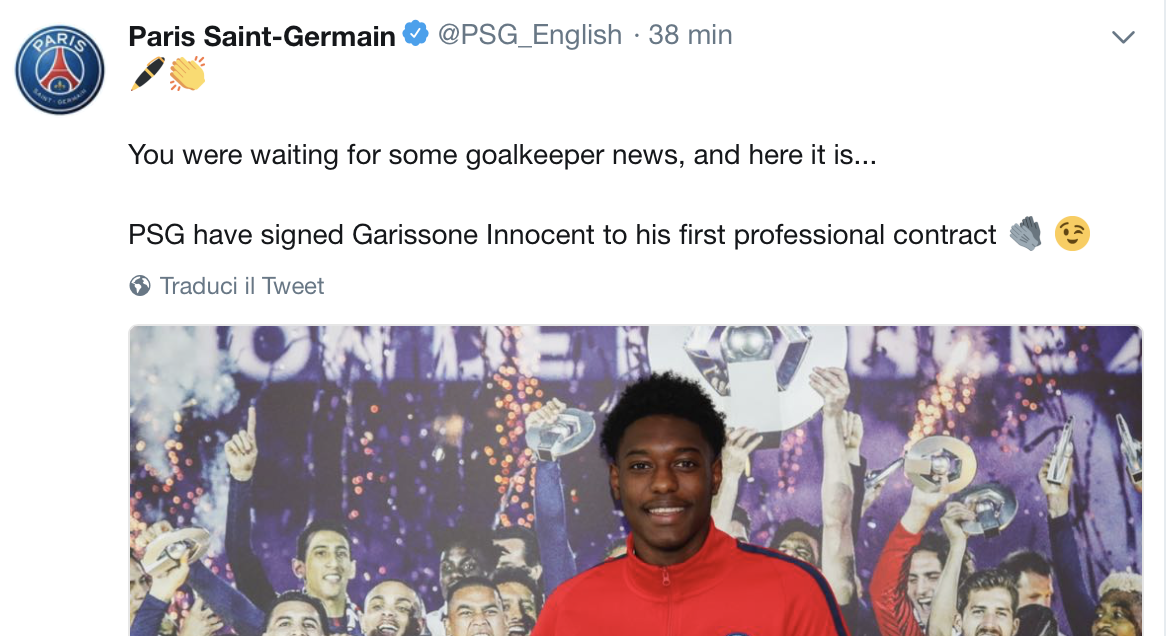Image resolution: width=1166 pixels, height=636 pixels.
Task: Click the blue verified badge
Action: 415,35
